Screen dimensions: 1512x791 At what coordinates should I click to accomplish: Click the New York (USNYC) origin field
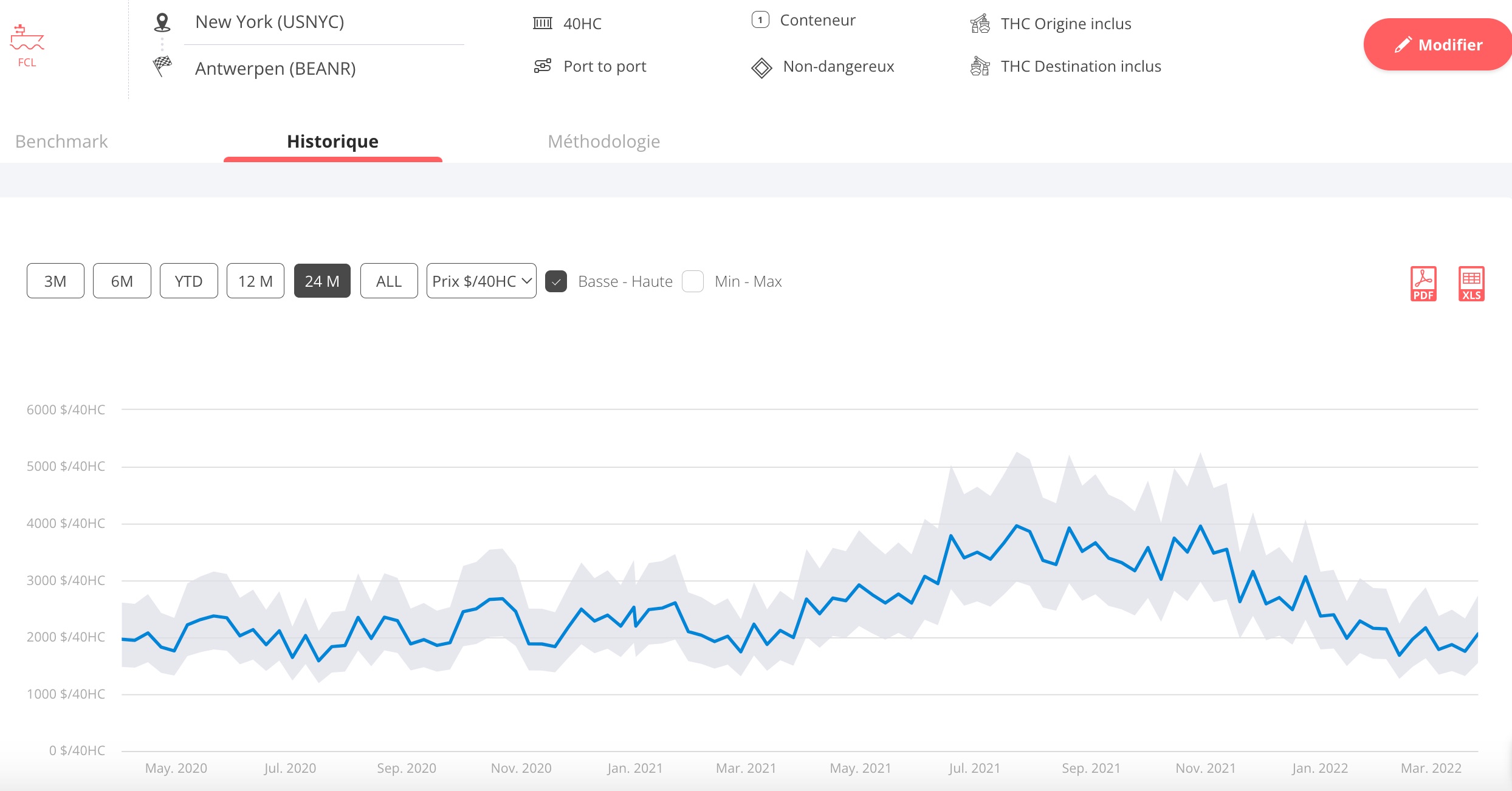tap(324, 22)
